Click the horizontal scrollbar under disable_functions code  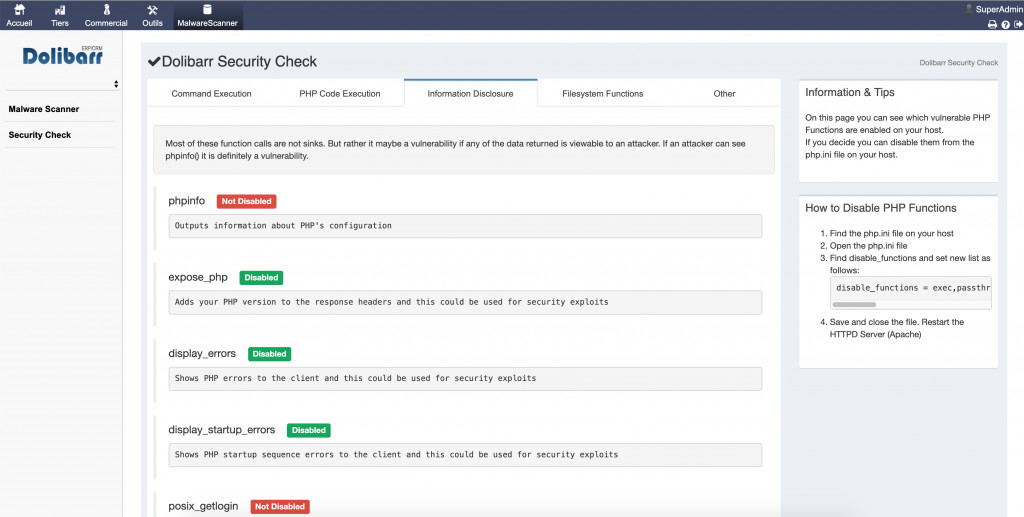(x=854, y=304)
